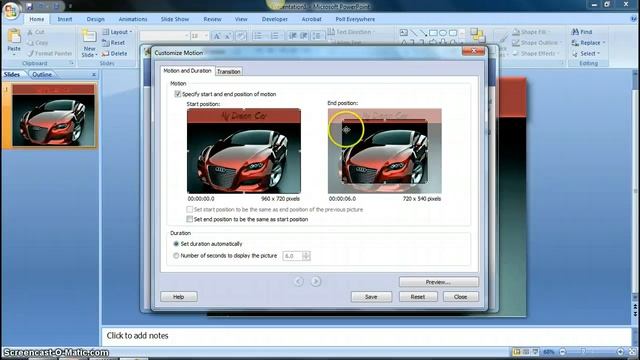
Task: Click the Save icon in Quick Access Toolbar
Action: tap(29, 7)
